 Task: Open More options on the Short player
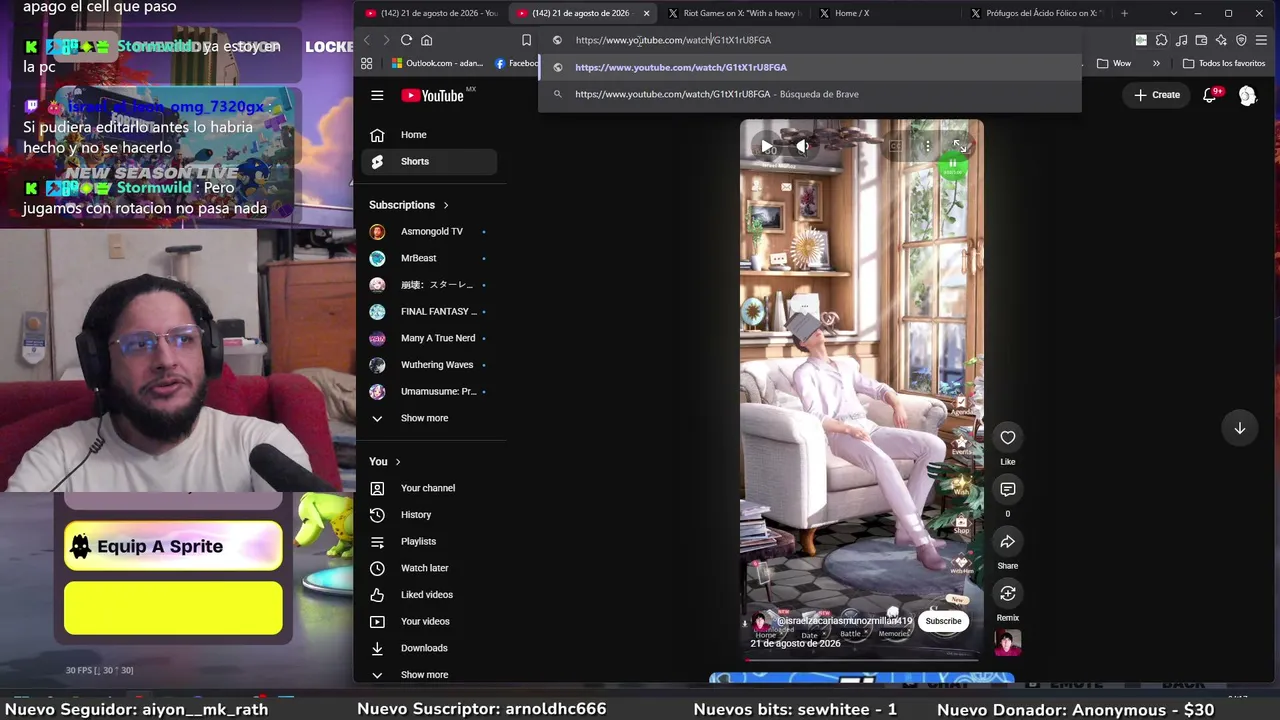point(927,146)
